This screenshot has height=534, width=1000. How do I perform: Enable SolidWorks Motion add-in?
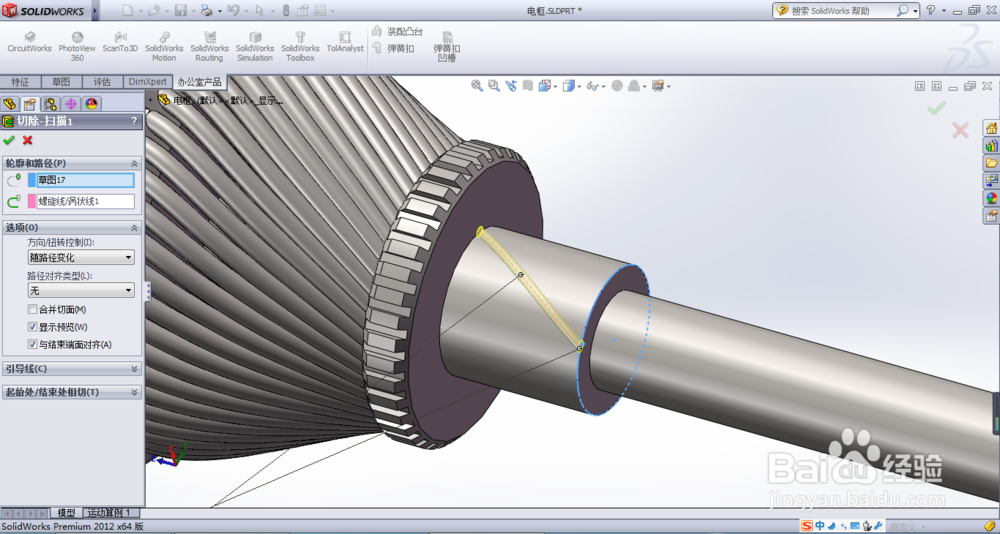164,47
